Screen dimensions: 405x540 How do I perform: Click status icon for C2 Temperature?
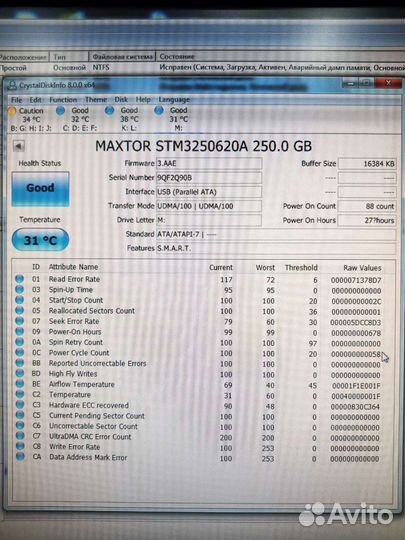[20, 395]
